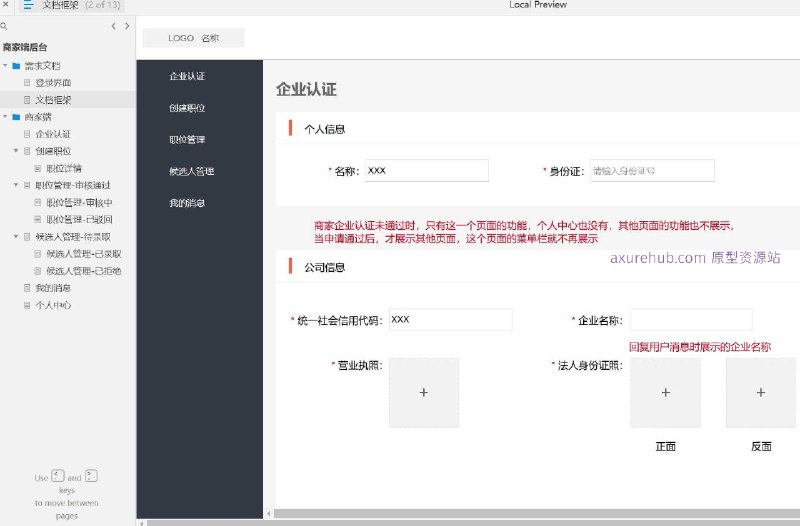Go to next page arrow
800x526 pixels.
[x=127, y=26]
